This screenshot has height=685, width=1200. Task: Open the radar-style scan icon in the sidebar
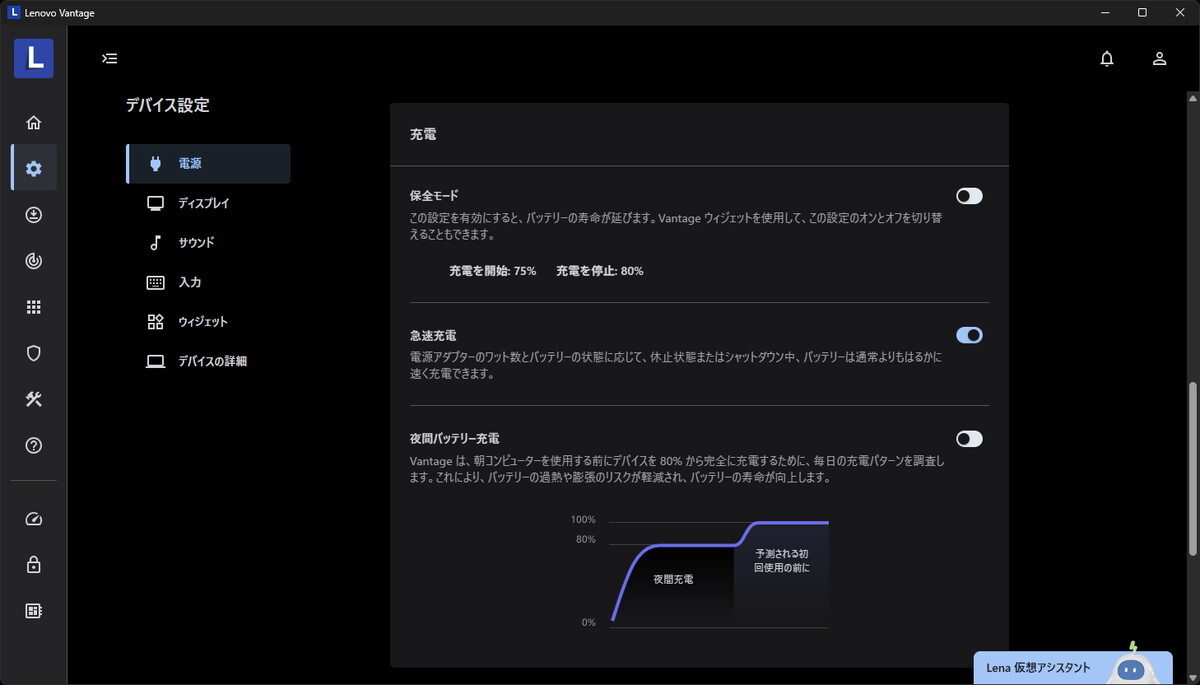pyautogui.click(x=34, y=261)
